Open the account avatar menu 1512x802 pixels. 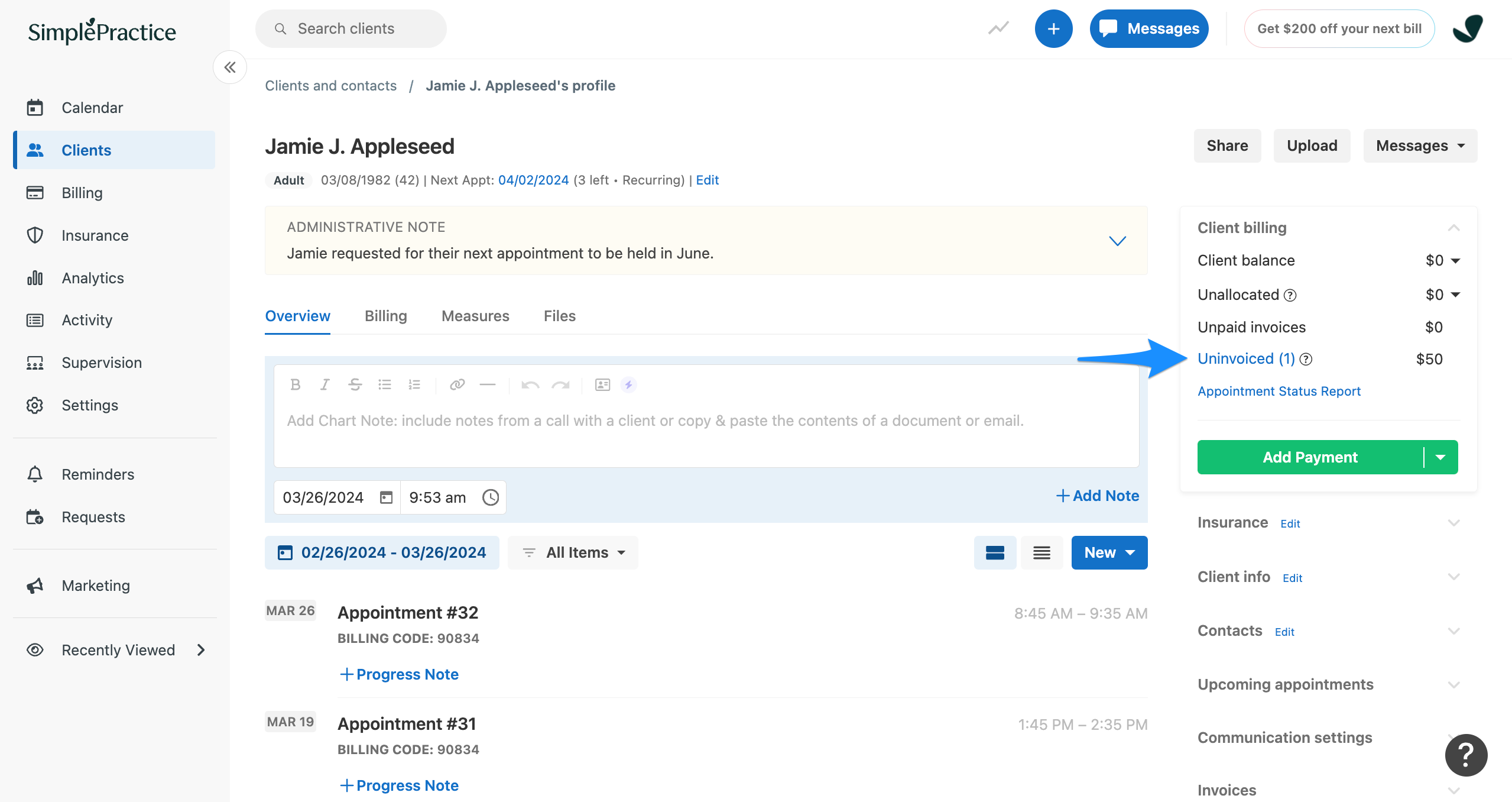1468,28
